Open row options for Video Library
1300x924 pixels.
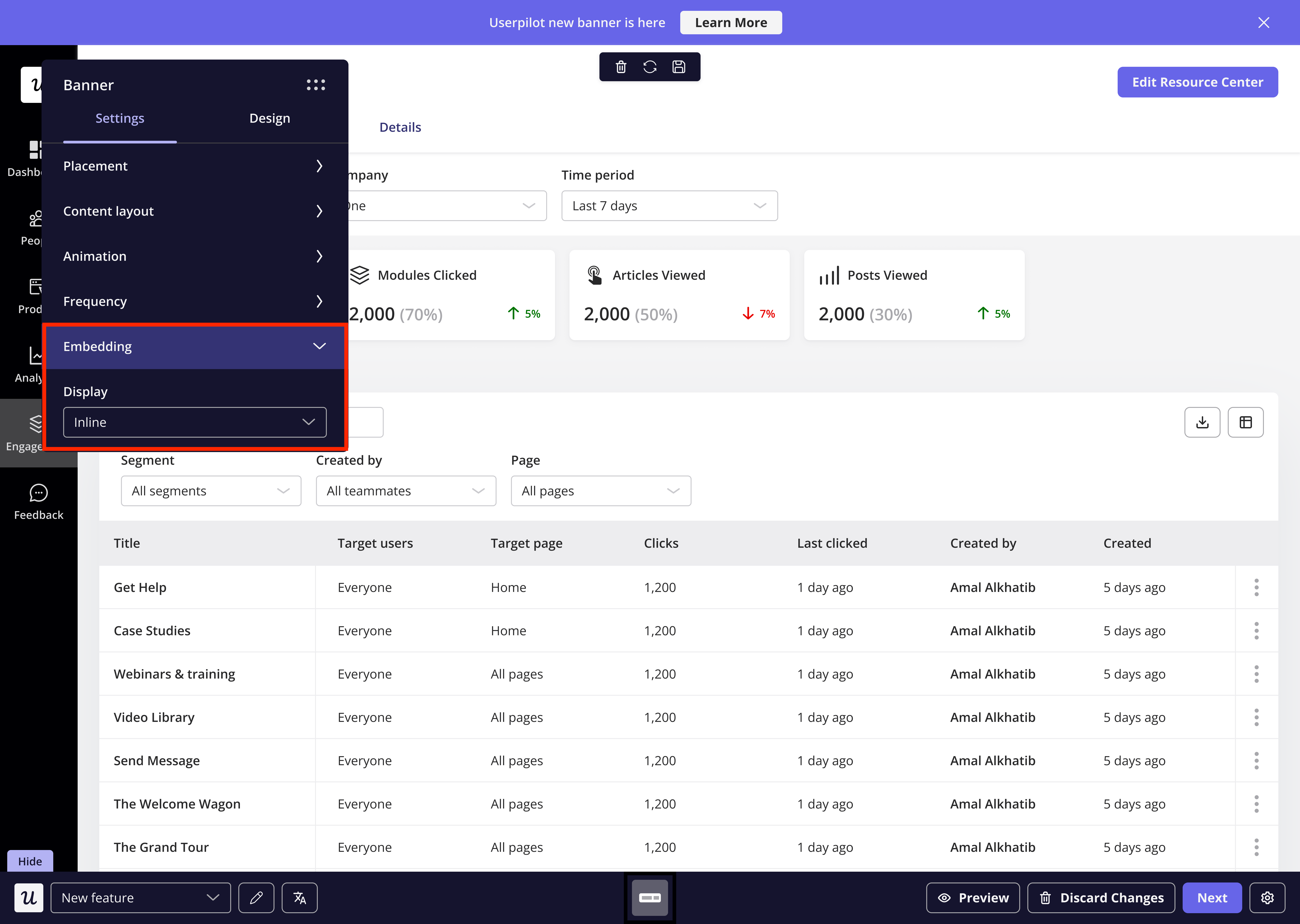(1256, 717)
